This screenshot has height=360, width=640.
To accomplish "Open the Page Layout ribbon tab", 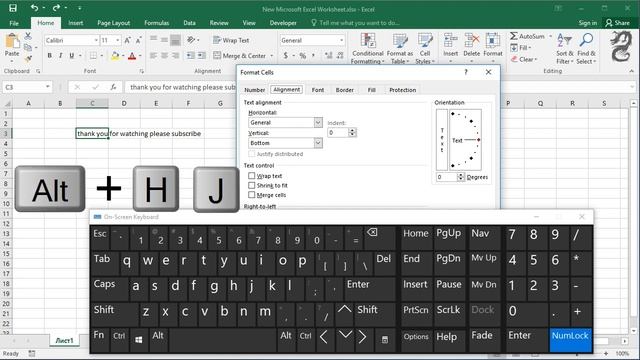I will coord(113,23).
